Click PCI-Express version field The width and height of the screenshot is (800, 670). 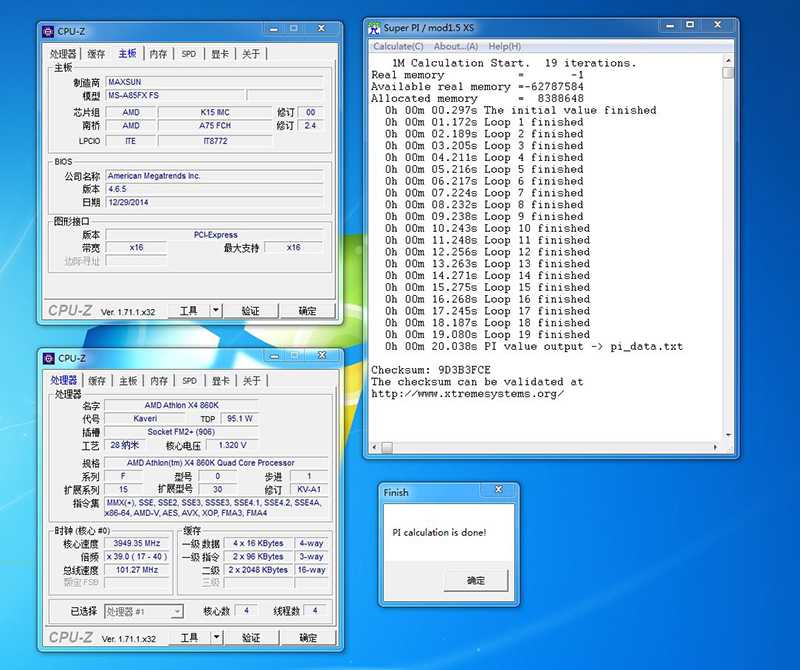click(215, 235)
